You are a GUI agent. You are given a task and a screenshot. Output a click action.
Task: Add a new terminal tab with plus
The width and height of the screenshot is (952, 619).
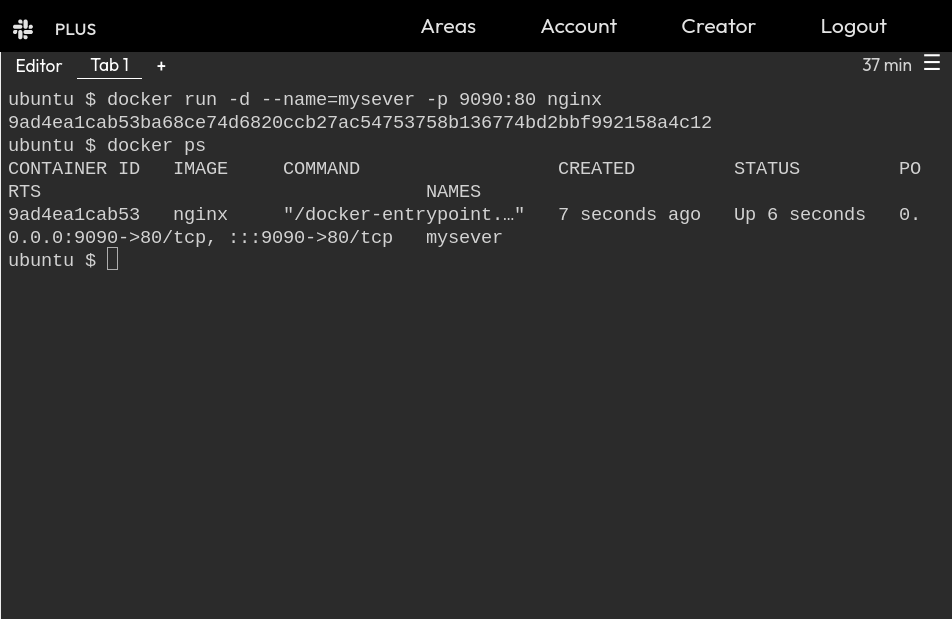point(161,66)
